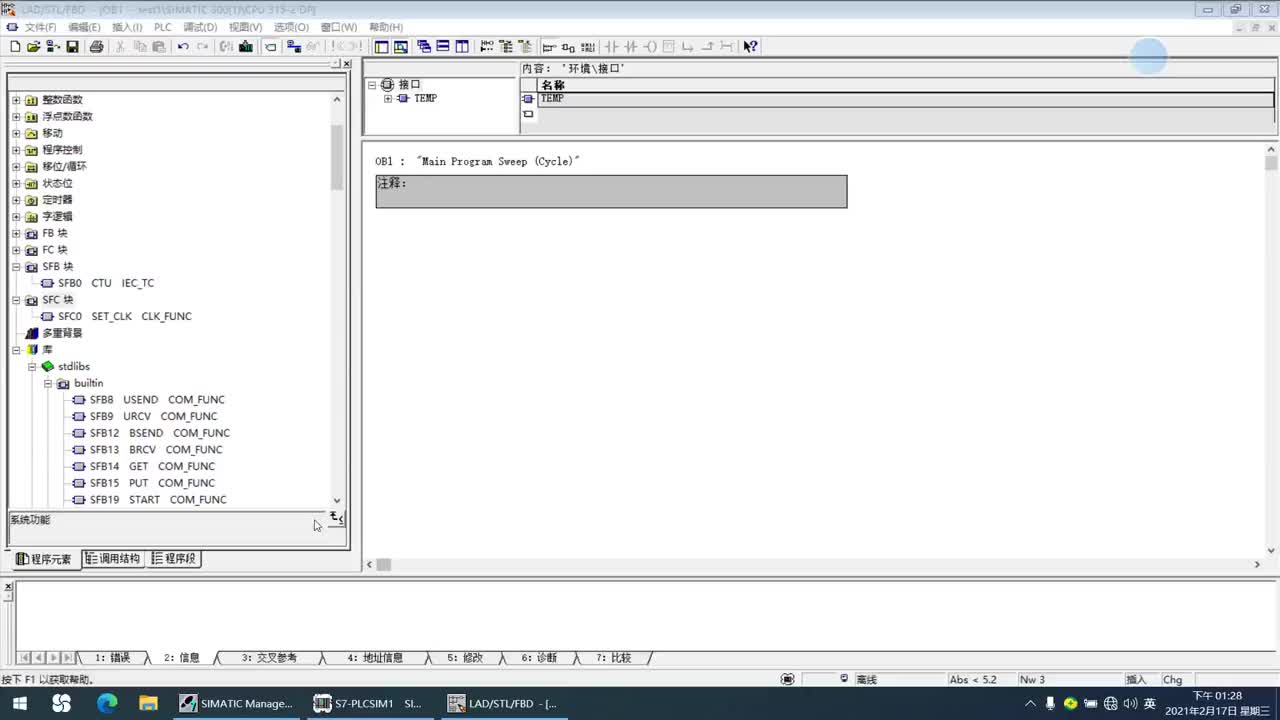Open the 选项(O) menu
Screen dimensions: 1280x720
click(291, 27)
